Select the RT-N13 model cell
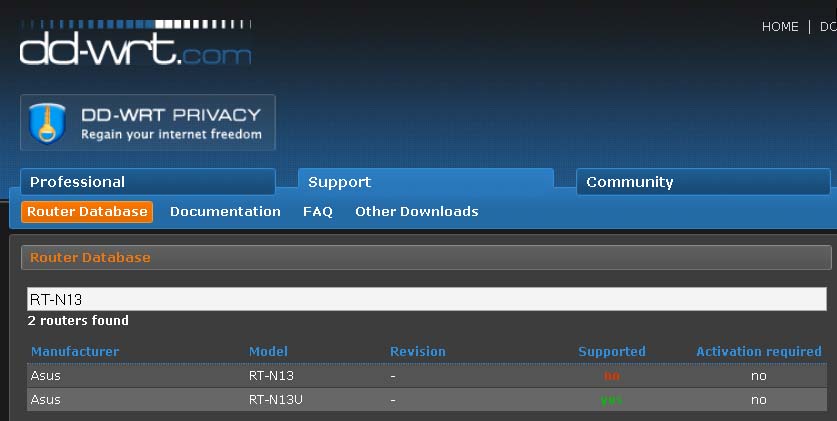 [x=271, y=376]
